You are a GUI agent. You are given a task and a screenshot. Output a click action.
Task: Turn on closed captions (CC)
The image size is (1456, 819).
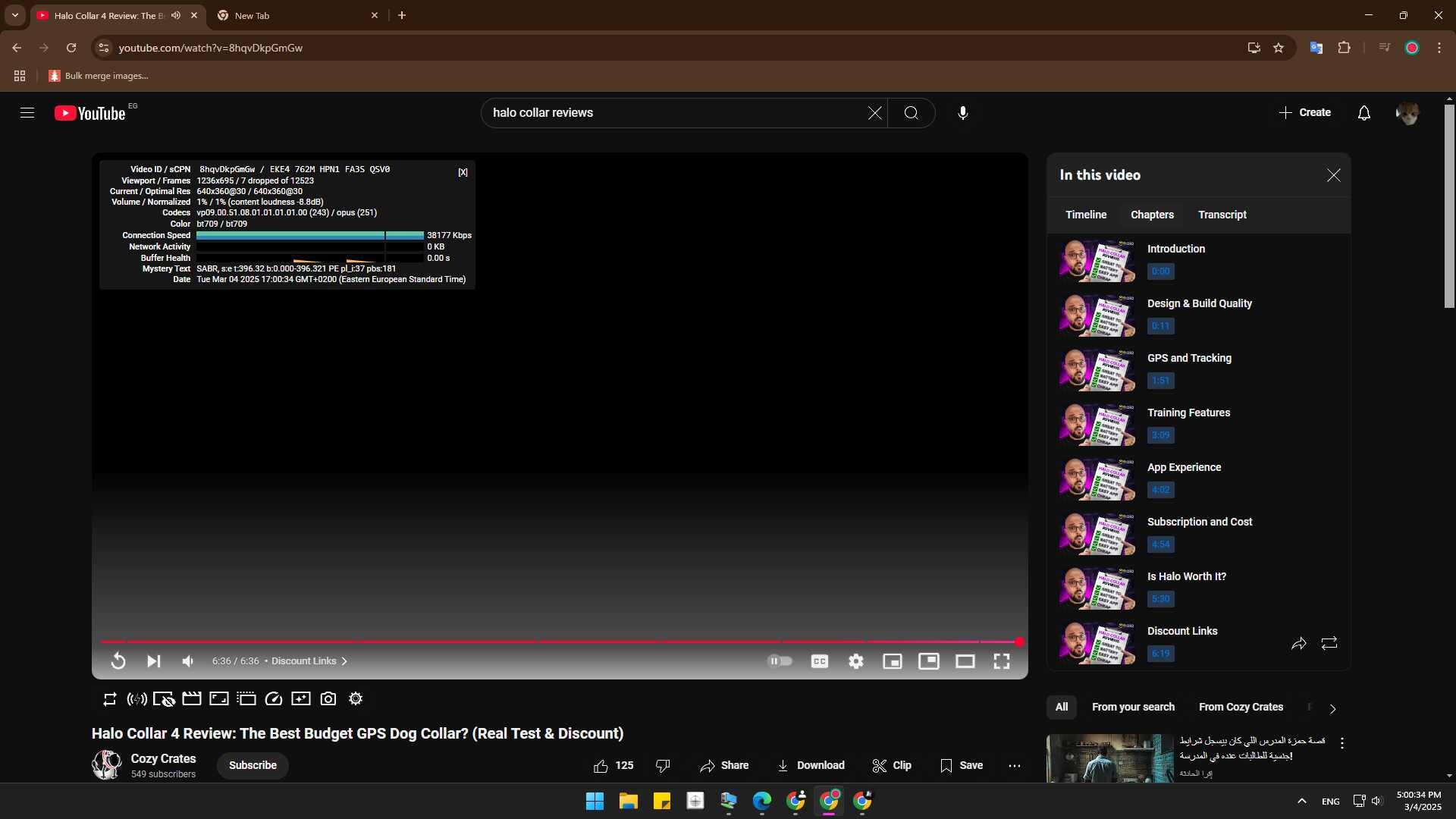tap(820, 661)
